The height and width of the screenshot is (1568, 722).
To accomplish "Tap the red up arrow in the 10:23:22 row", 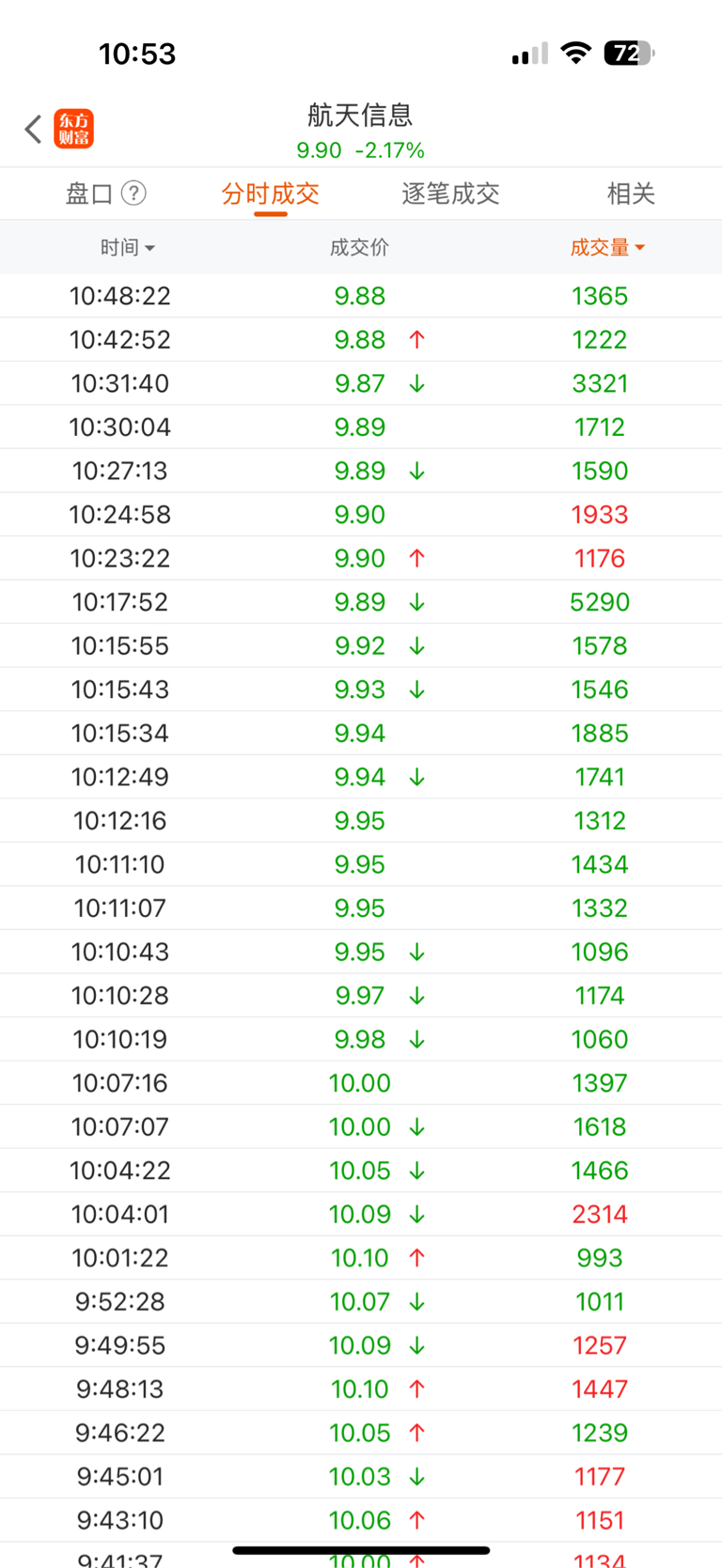I will coord(417,558).
